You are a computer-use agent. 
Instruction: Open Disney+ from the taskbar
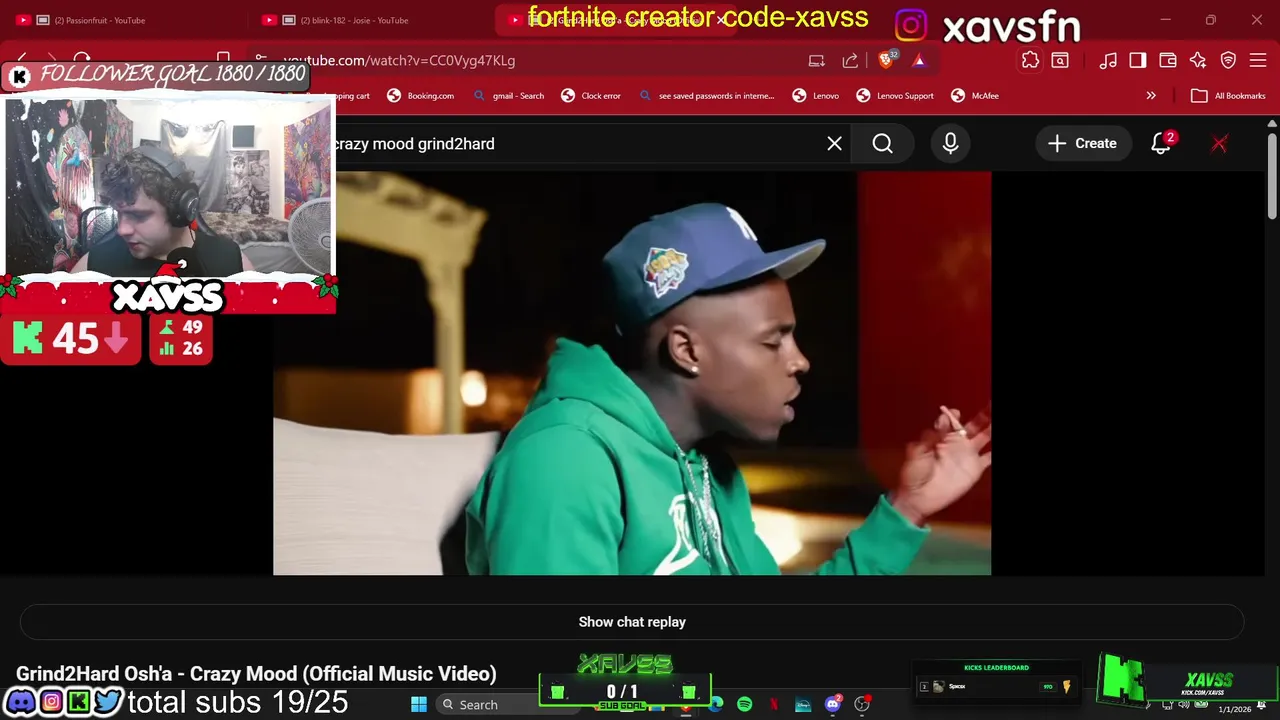coord(803,704)
